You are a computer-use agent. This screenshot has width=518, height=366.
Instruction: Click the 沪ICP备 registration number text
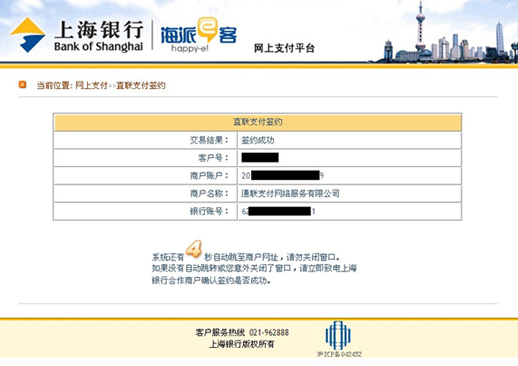pyautogui.click(x=339, y=354)
